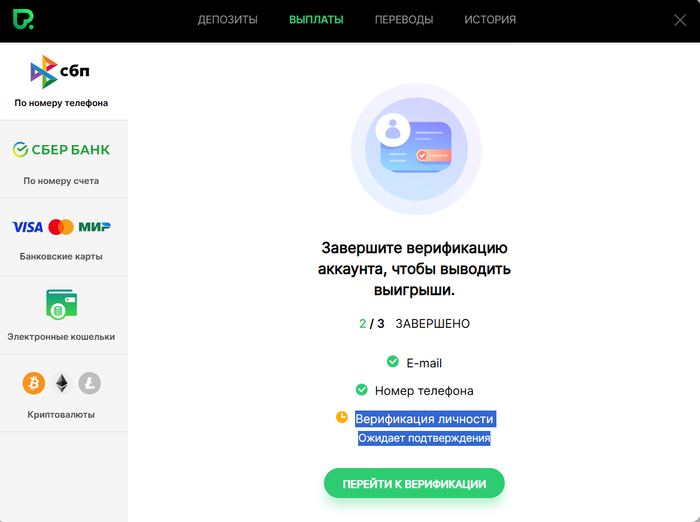This screenshot has width=700, height=522.
Task: Go to the ИСТОРИЯ tab
Action: click(490, 20)
